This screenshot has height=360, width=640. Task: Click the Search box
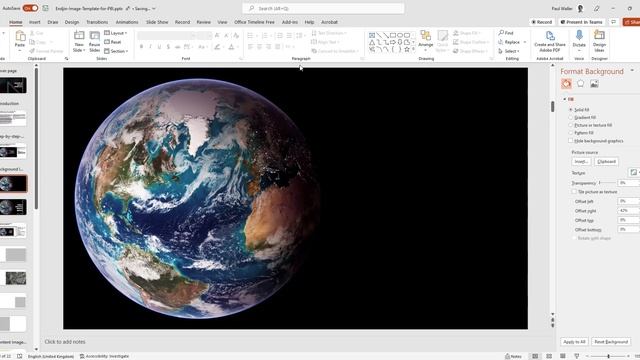click(x=323, y=8)
